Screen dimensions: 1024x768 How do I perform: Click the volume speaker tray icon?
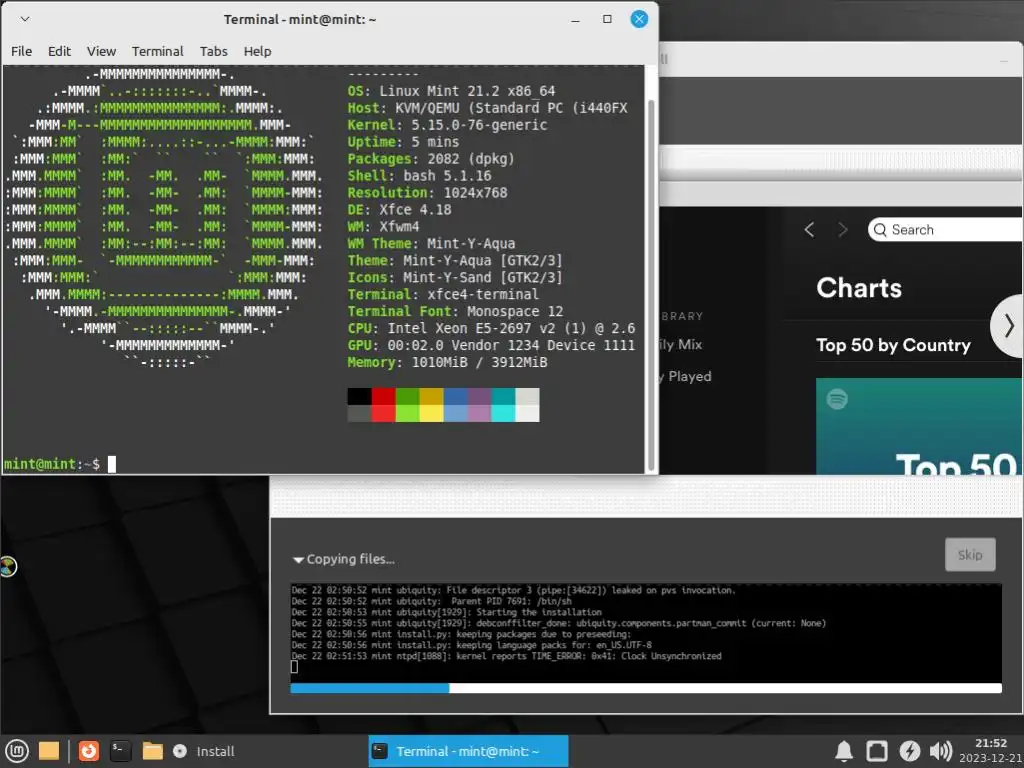pos(940,751)
